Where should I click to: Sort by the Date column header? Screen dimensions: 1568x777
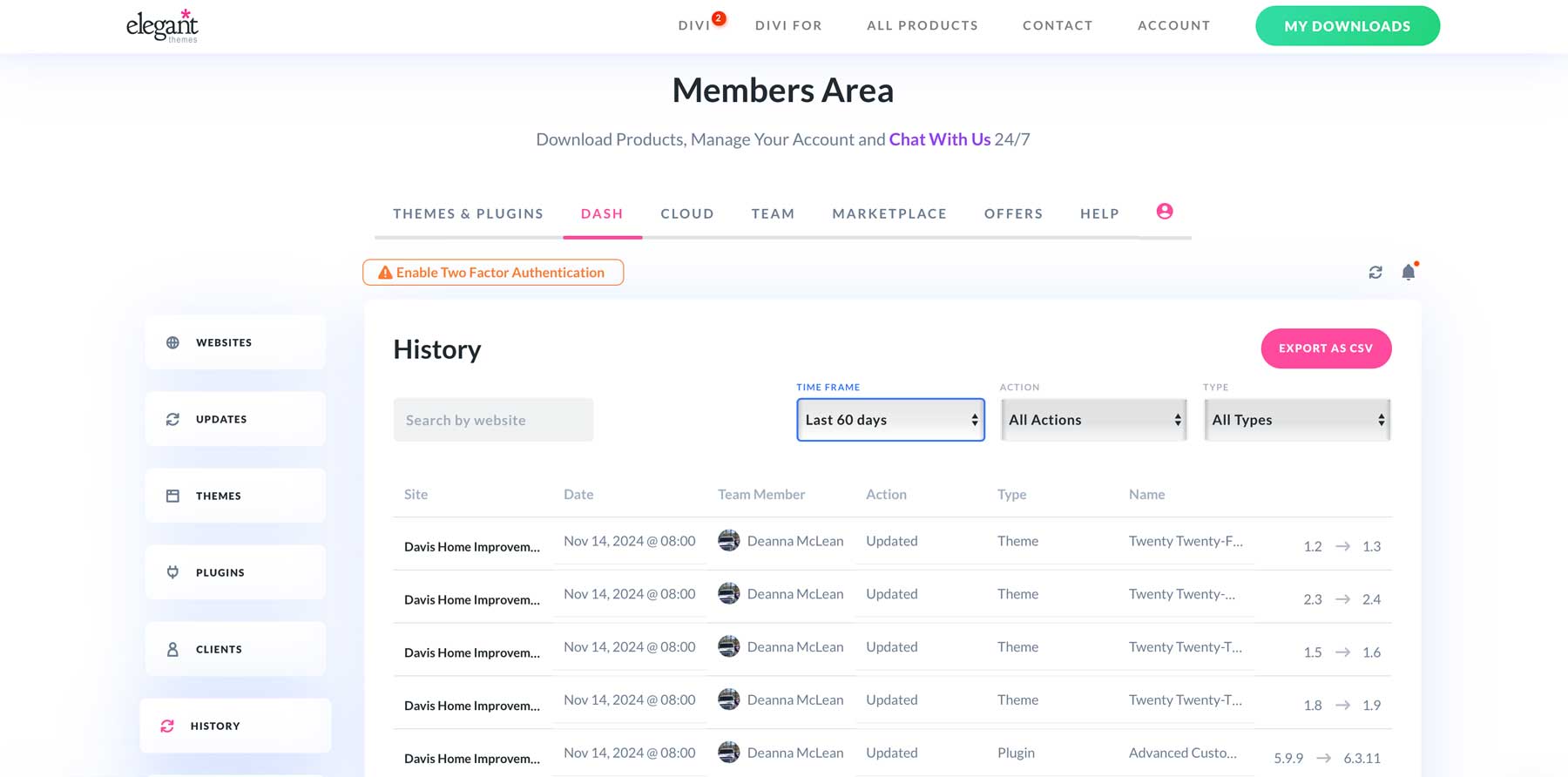[578, 494]
